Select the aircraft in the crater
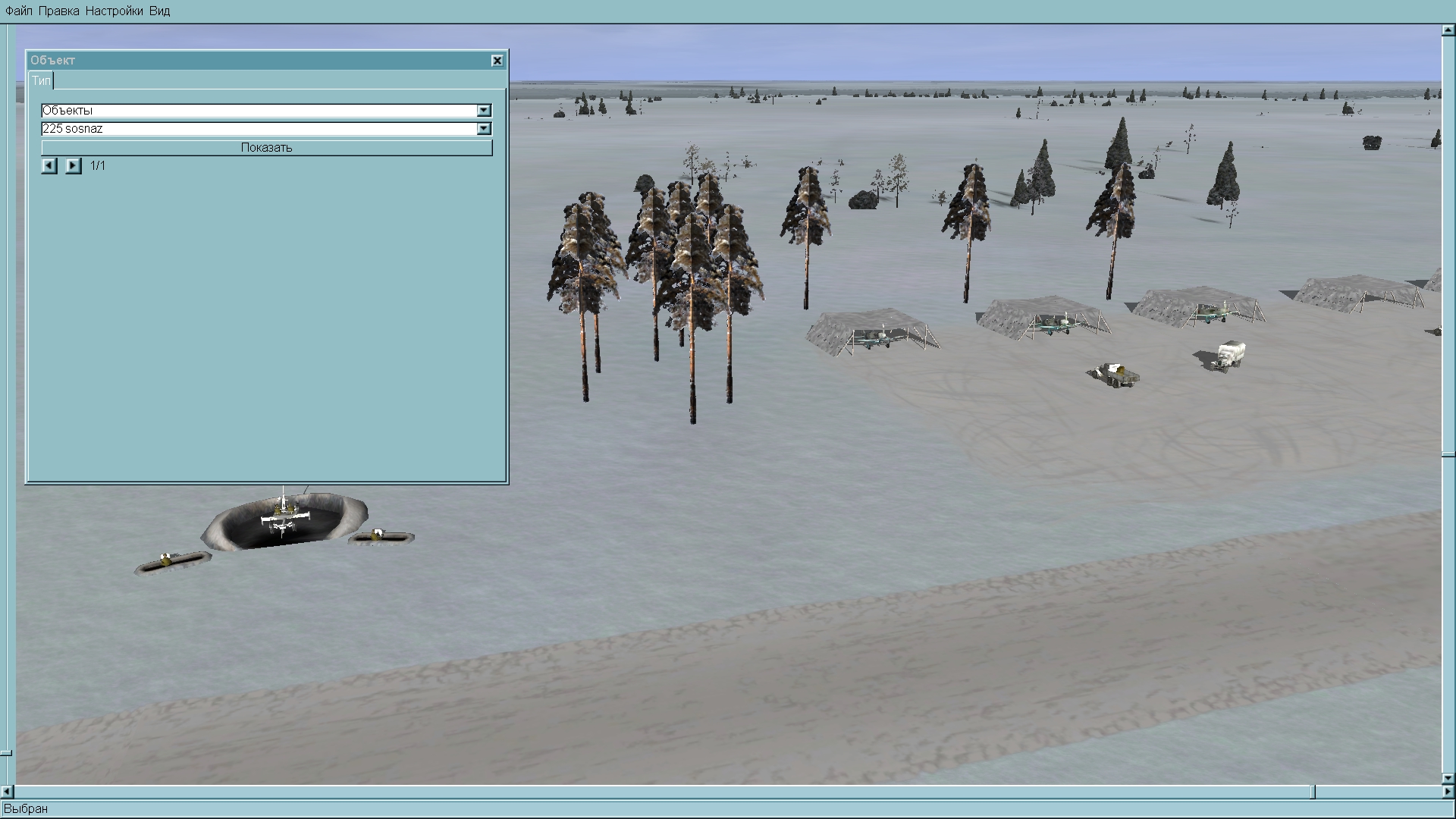1456x819 pixels. 284,518
